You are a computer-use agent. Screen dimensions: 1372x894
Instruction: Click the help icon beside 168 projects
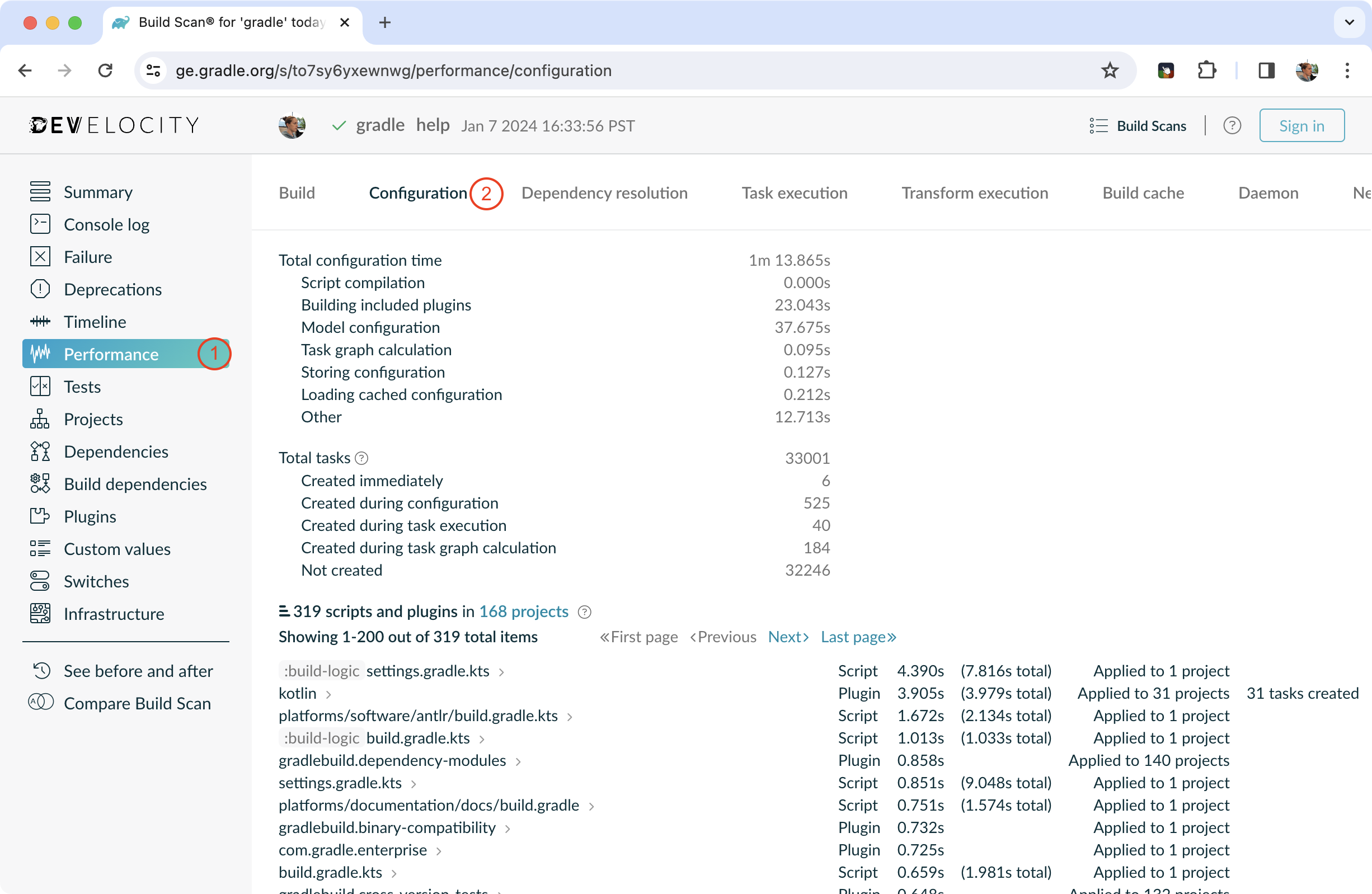585,612
